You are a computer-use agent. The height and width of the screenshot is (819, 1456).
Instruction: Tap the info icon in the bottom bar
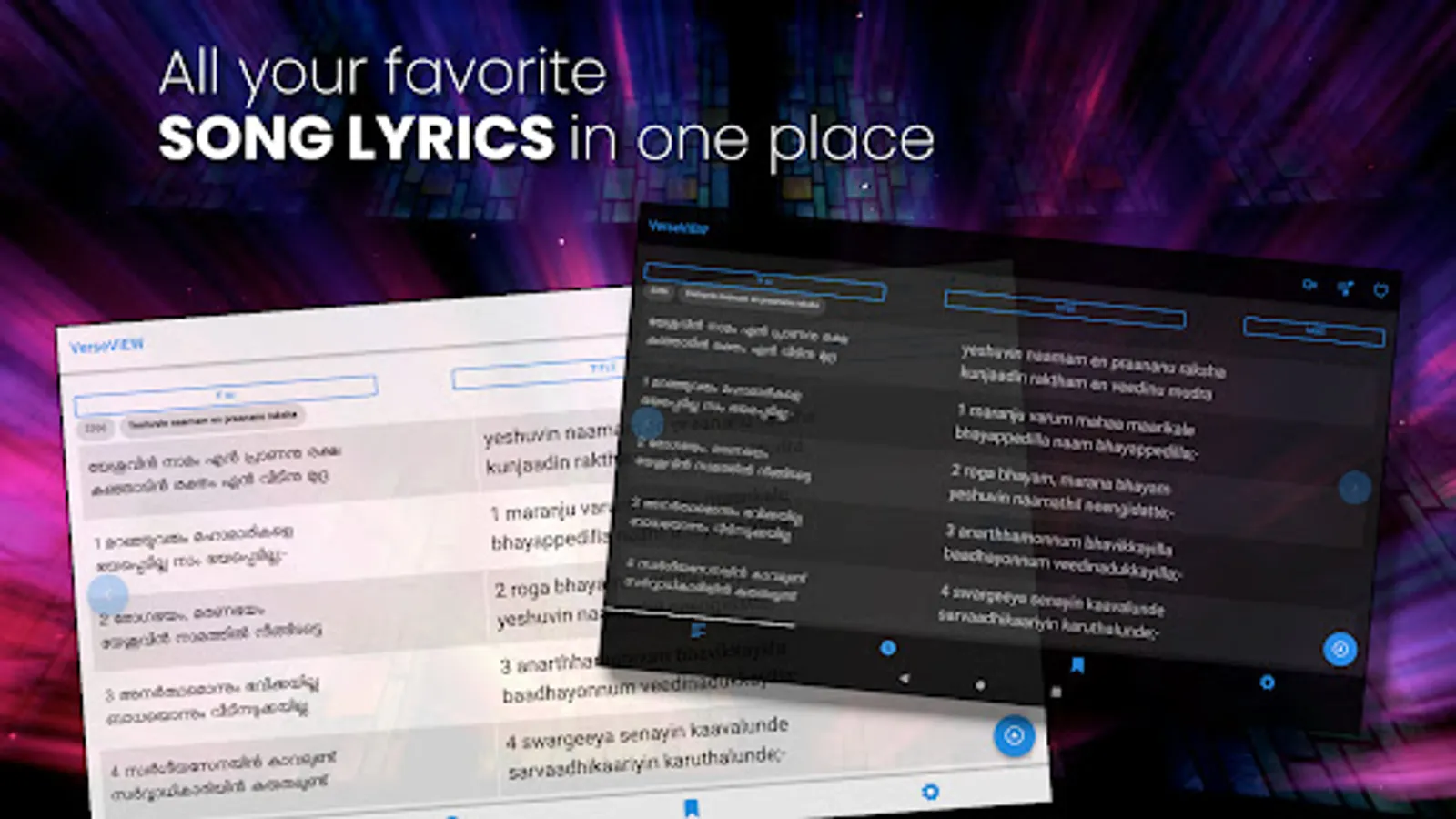(887, 645)
